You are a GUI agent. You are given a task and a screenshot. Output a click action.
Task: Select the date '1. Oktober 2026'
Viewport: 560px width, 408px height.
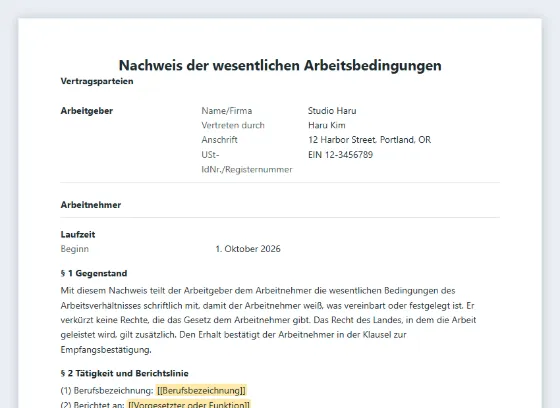(x=248, y=249)
